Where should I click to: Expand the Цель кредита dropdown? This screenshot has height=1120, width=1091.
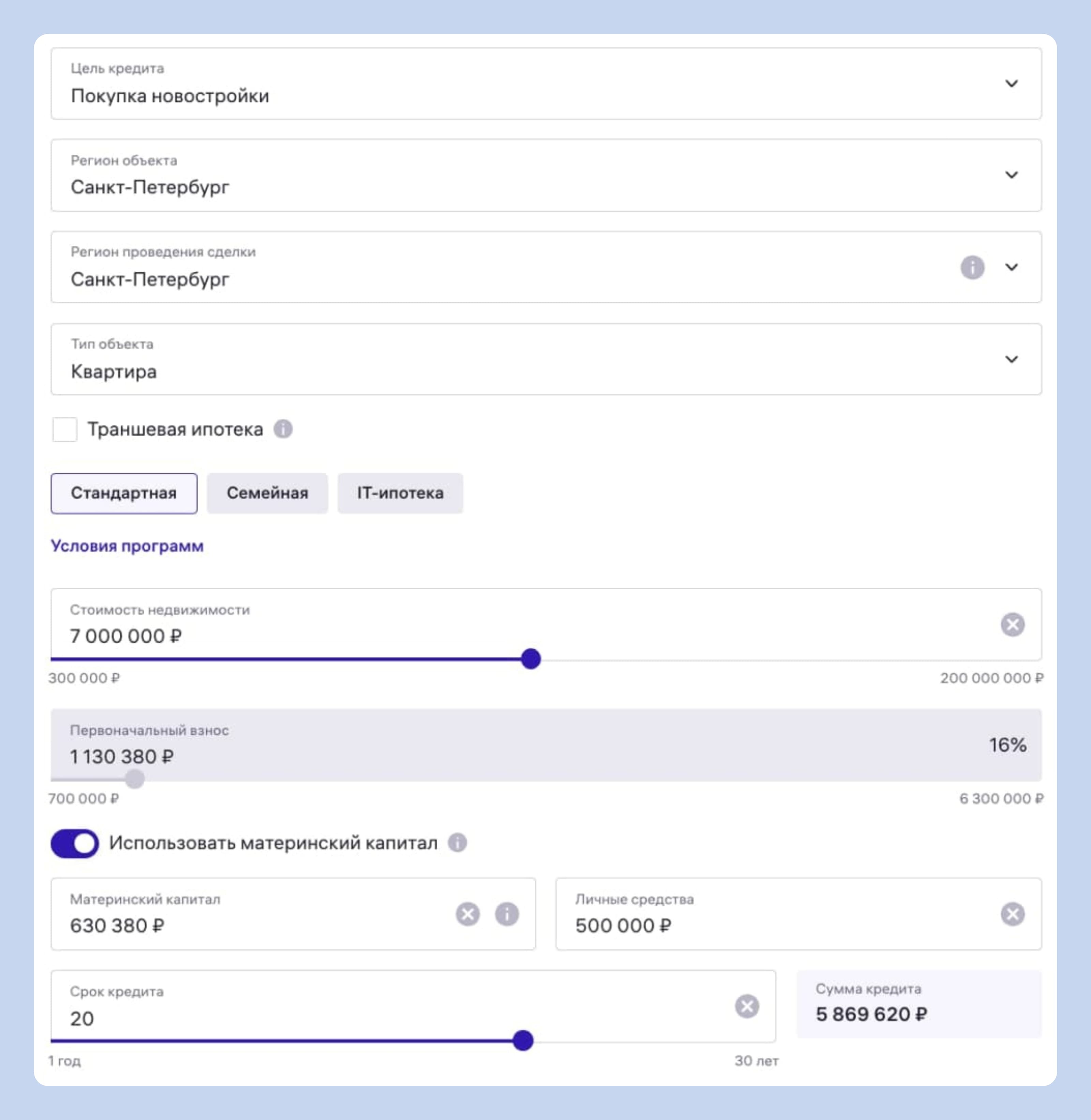(1011, 84)
